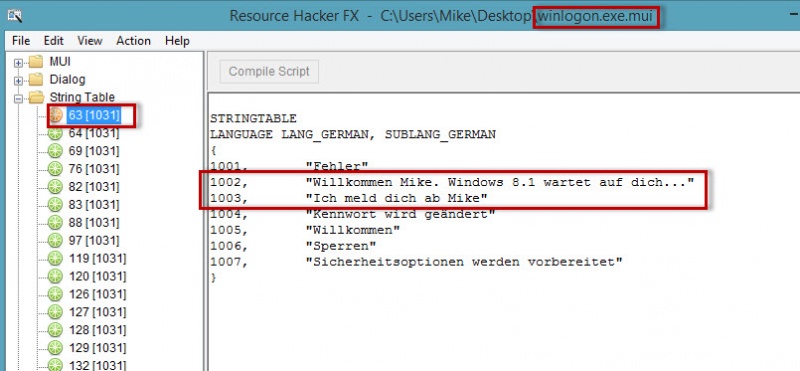Click the Compile Script button
Screen dimensions: 800x371
269,71
